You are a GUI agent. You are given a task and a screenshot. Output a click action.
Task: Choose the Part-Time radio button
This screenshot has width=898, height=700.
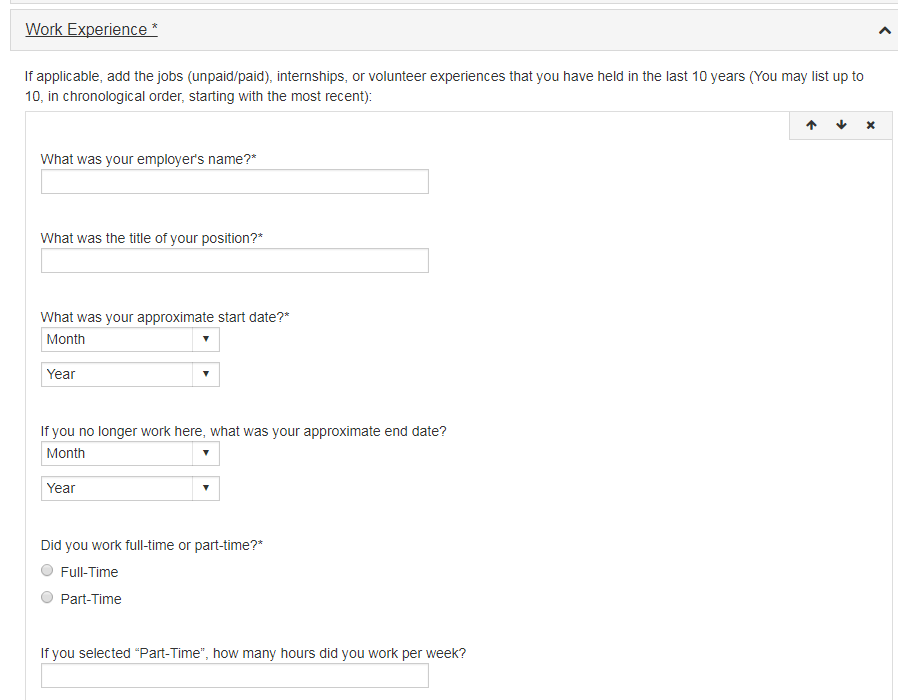coord(47,598)
